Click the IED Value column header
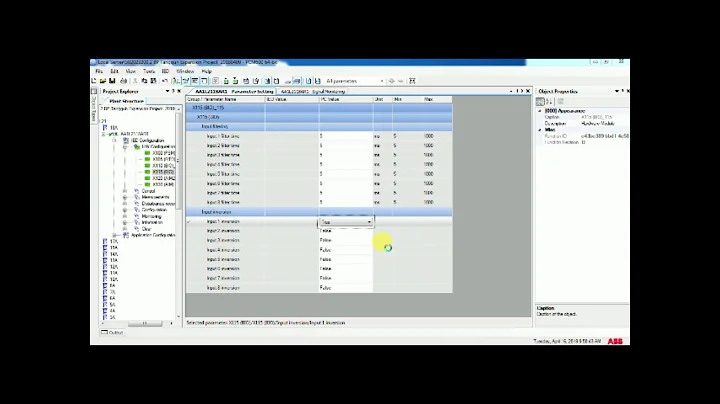Viewport: 720px width, 404px height. (x=292, y=99)
